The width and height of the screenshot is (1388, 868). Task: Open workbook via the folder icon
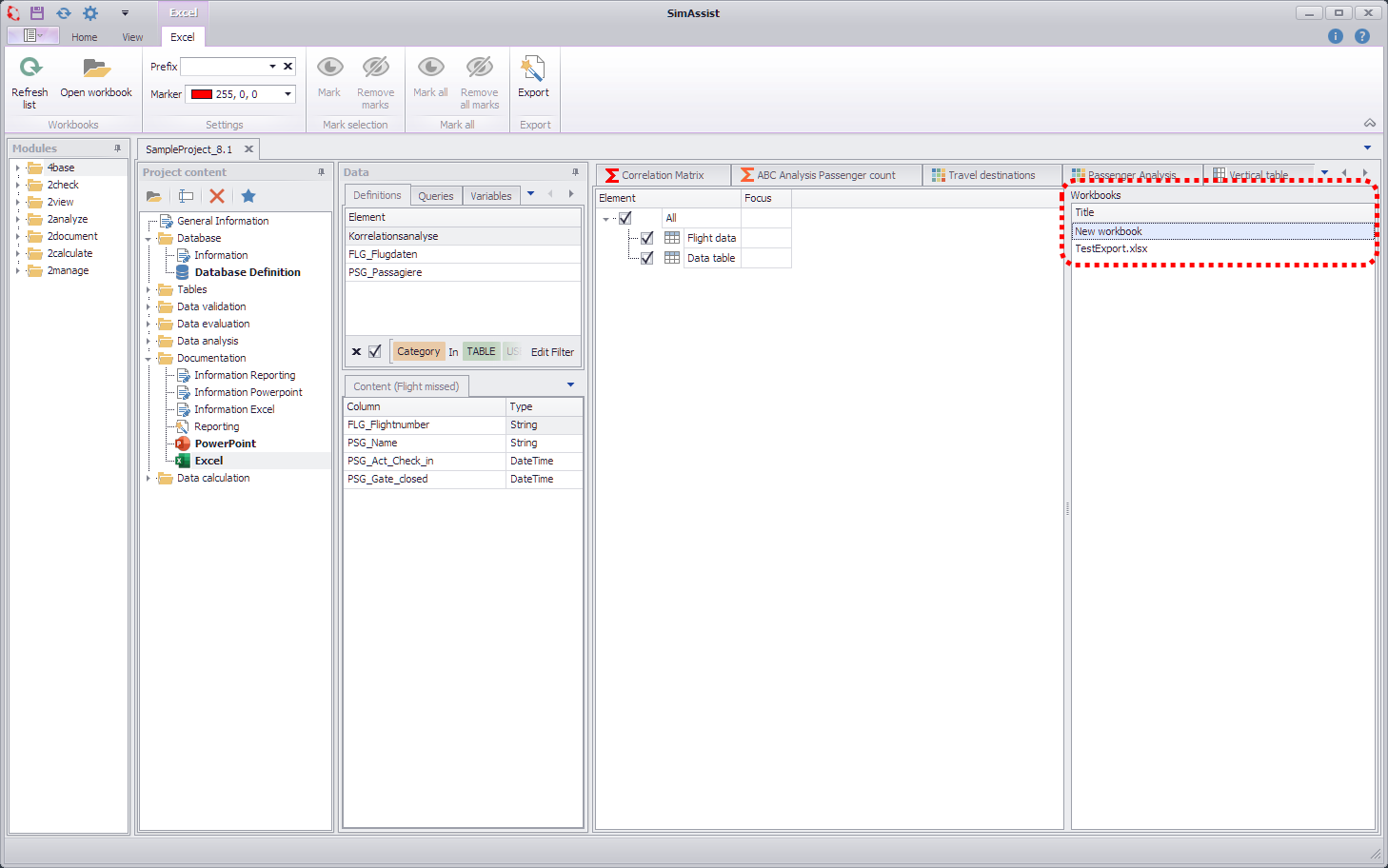point(95,68)
